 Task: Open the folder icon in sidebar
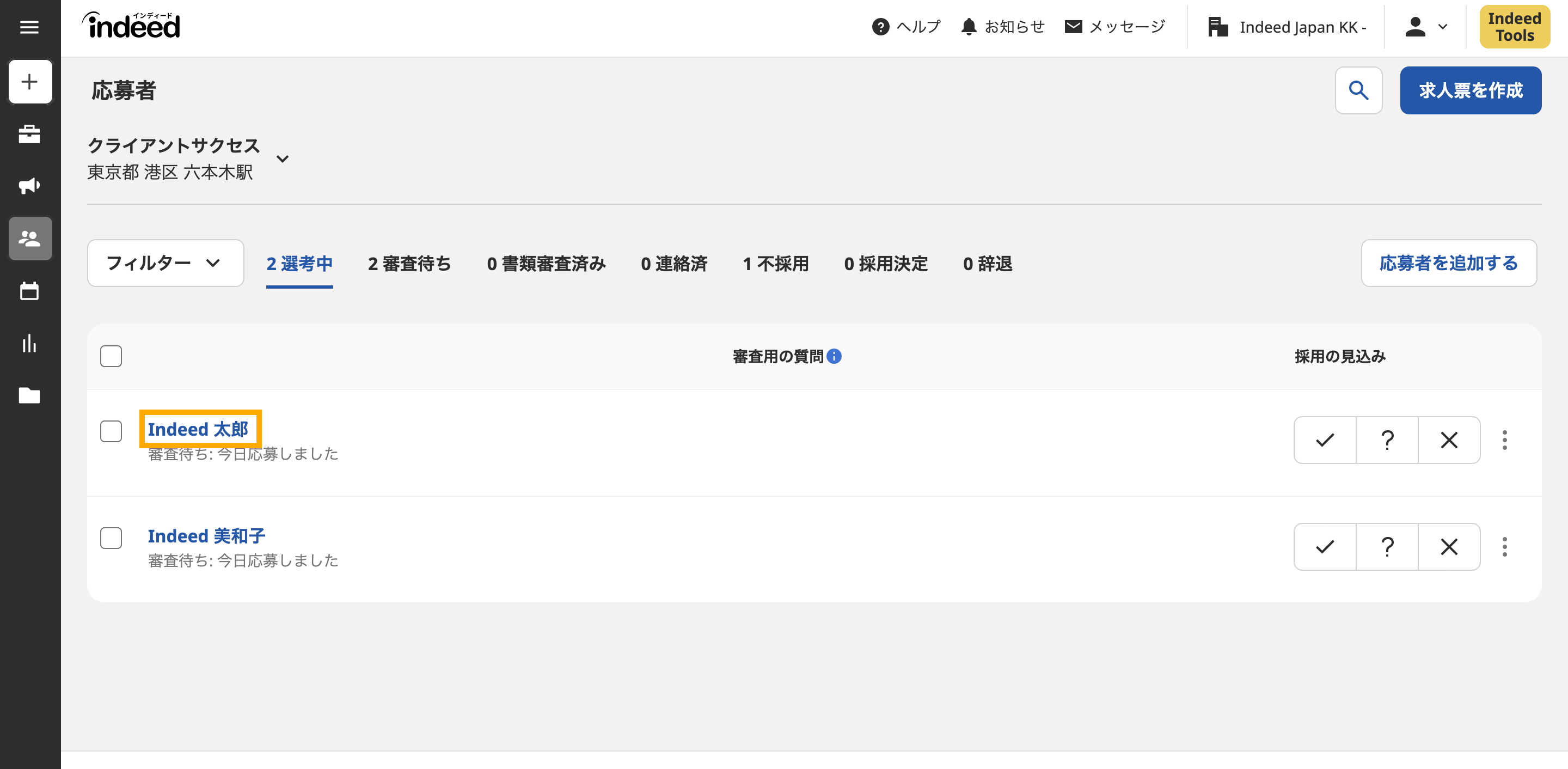tap(29, 396)
